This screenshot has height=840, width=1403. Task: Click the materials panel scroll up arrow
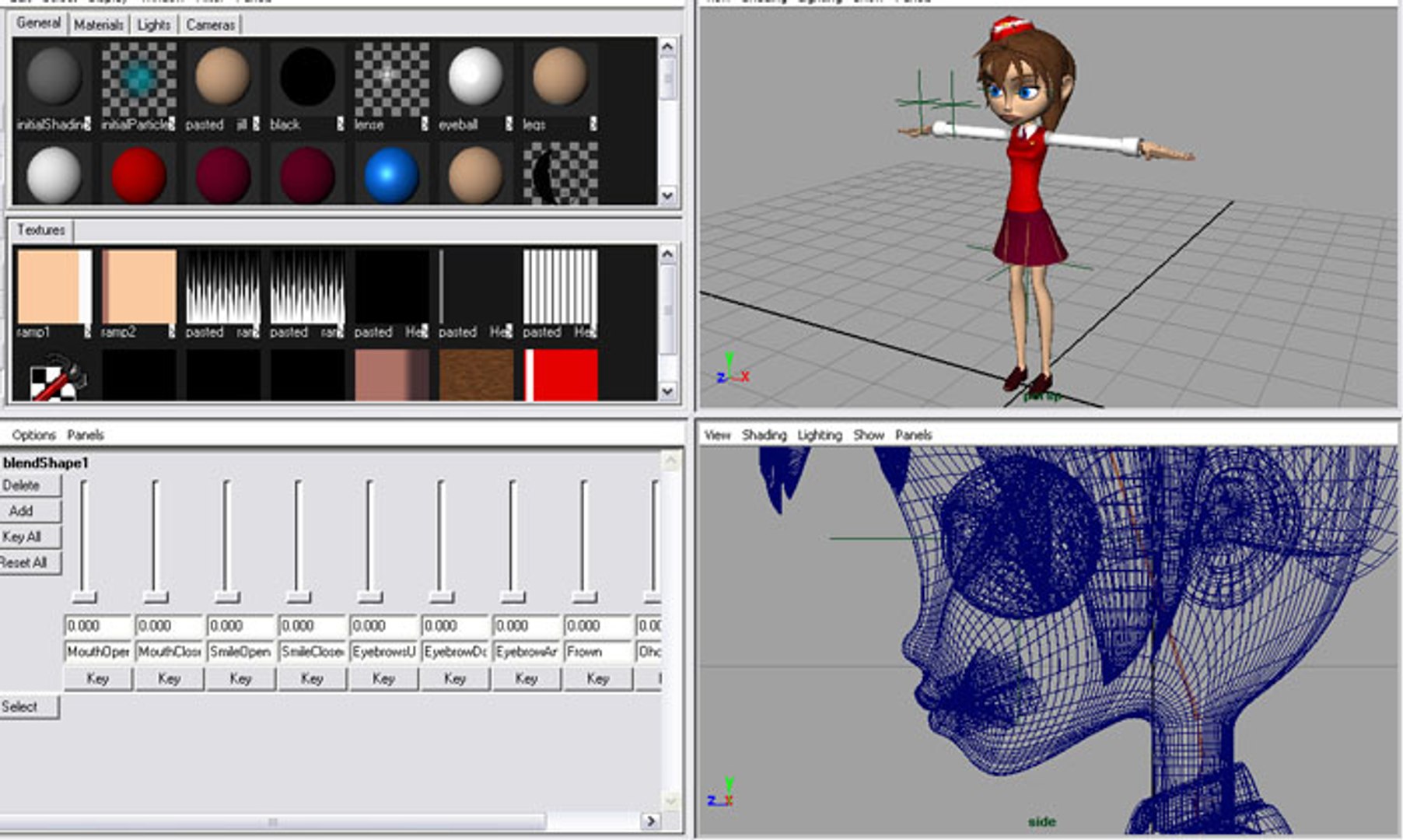(x=667, y=47)
